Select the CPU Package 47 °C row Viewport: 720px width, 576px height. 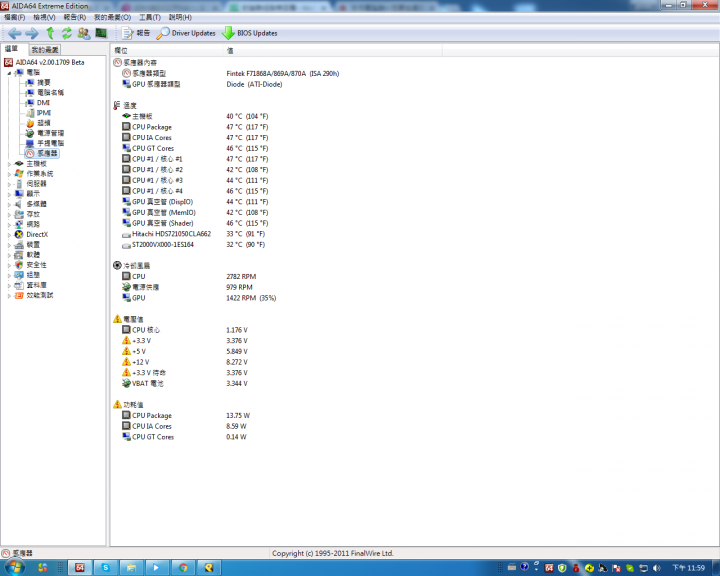[195, 127]
